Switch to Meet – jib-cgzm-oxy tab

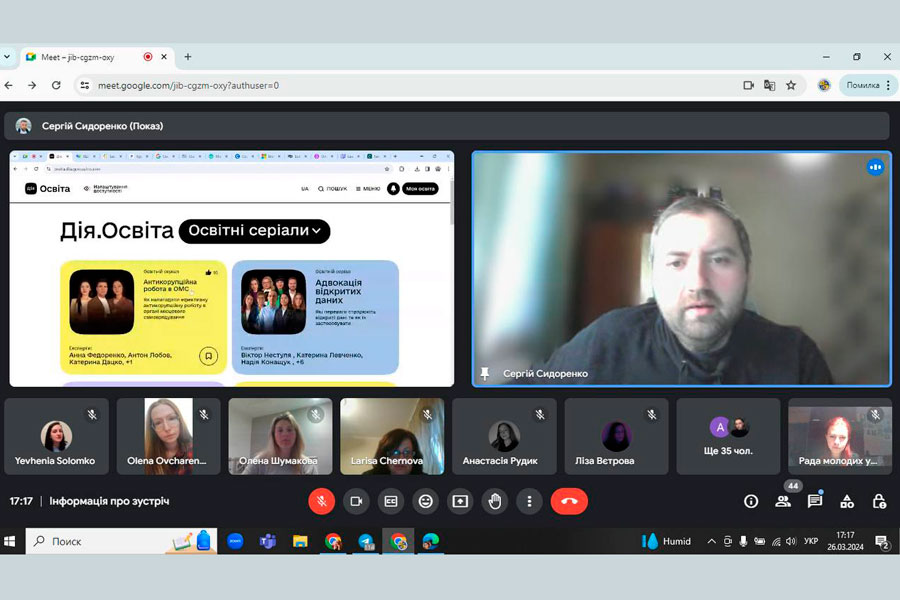98,57
